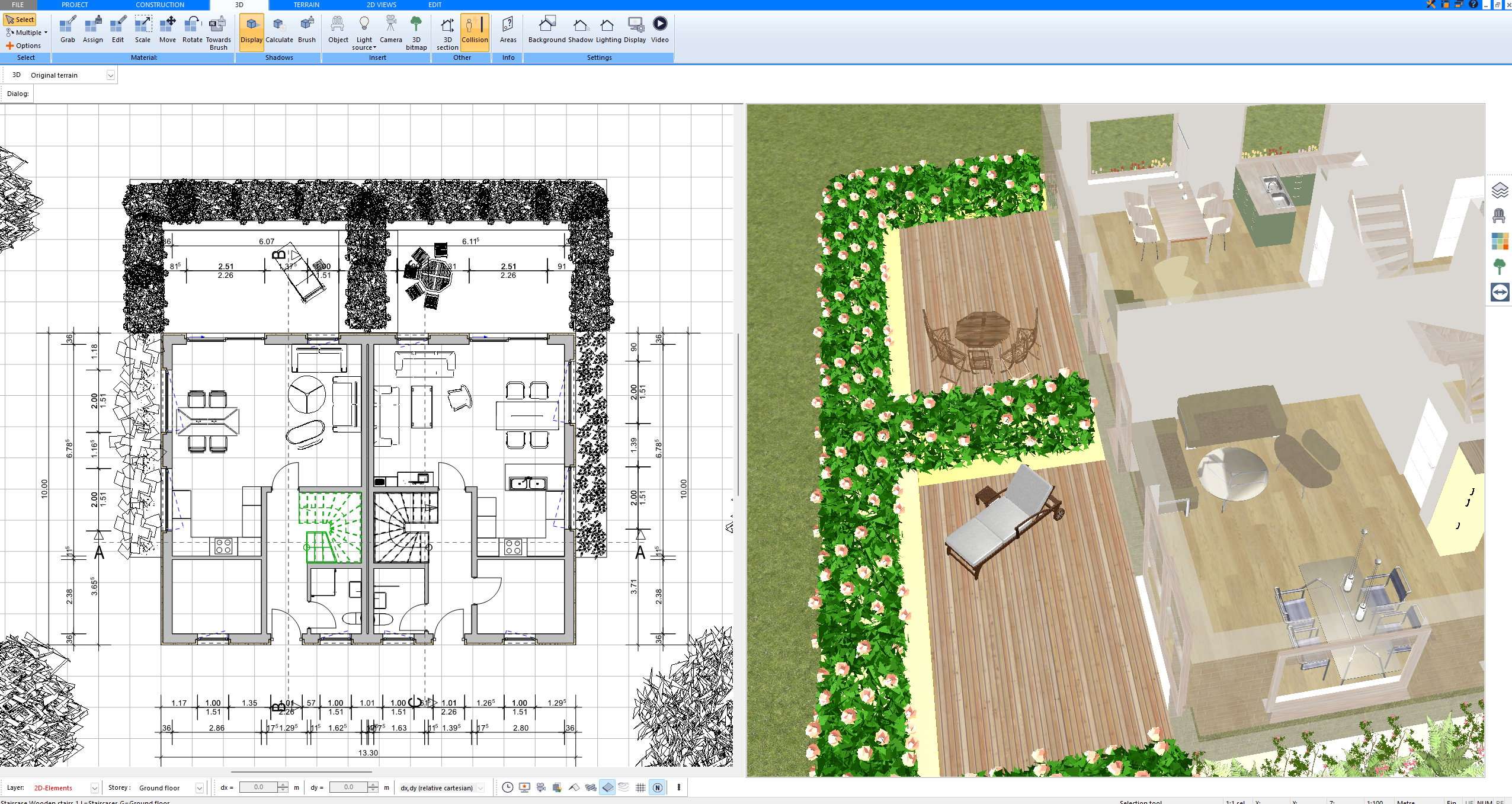
Task: Toggle the clock icon in bottom bar
Action: point(507,787)
